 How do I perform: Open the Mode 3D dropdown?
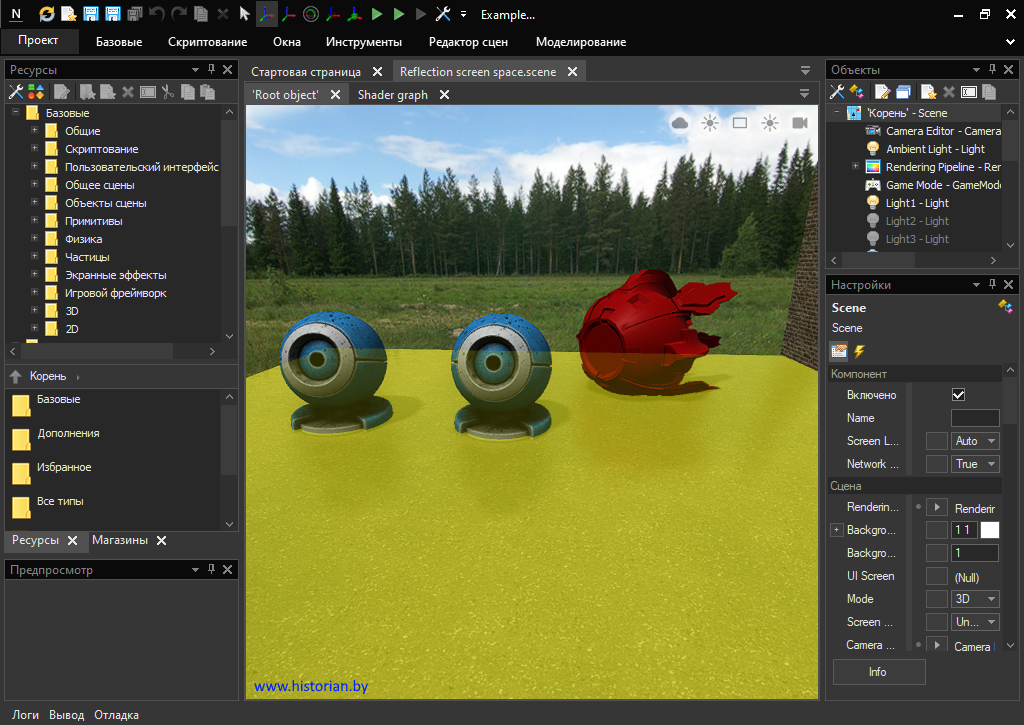pyautogui.click(x=975, y=599)
